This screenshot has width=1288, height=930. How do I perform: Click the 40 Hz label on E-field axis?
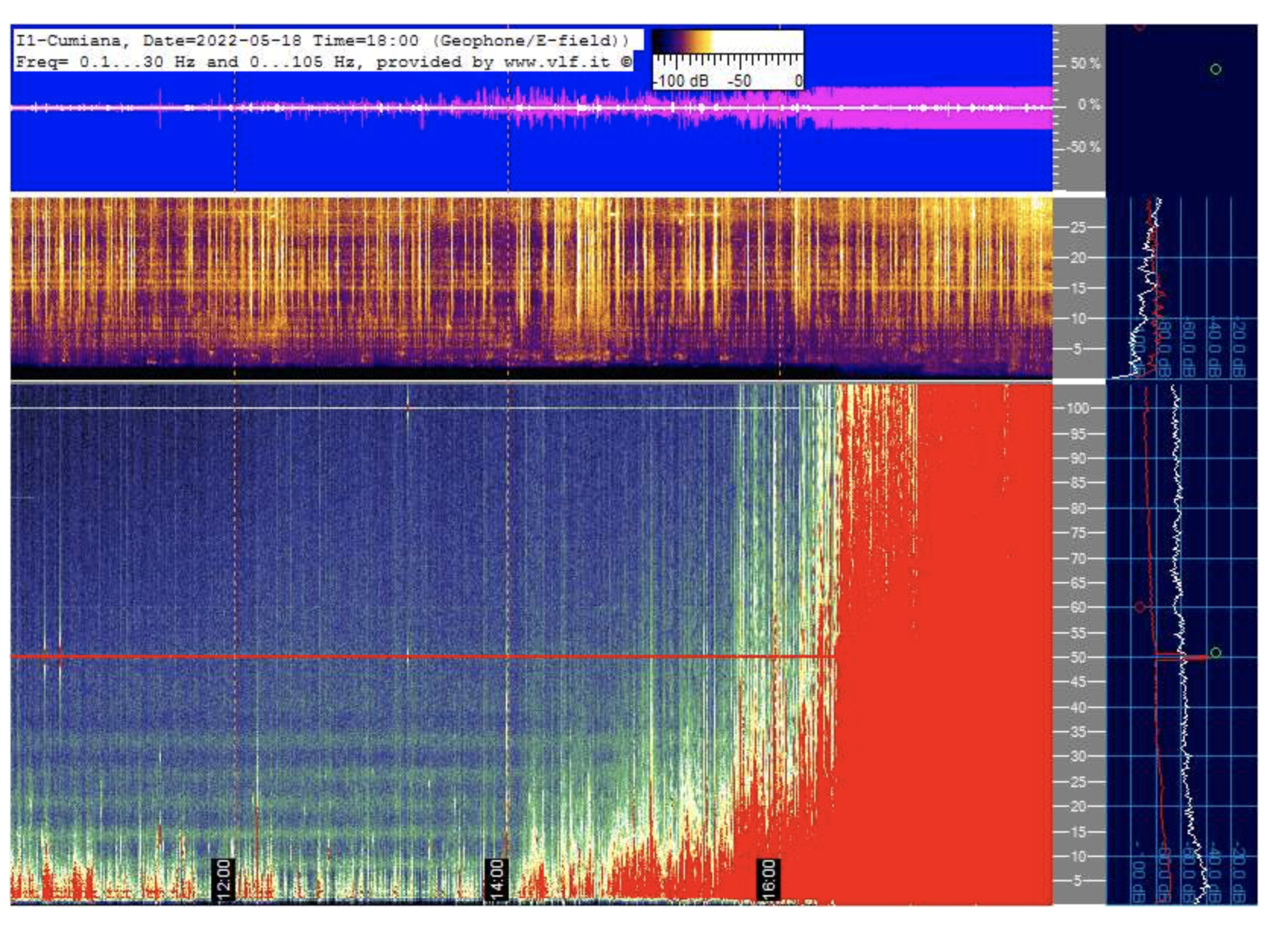(1078, 707)
